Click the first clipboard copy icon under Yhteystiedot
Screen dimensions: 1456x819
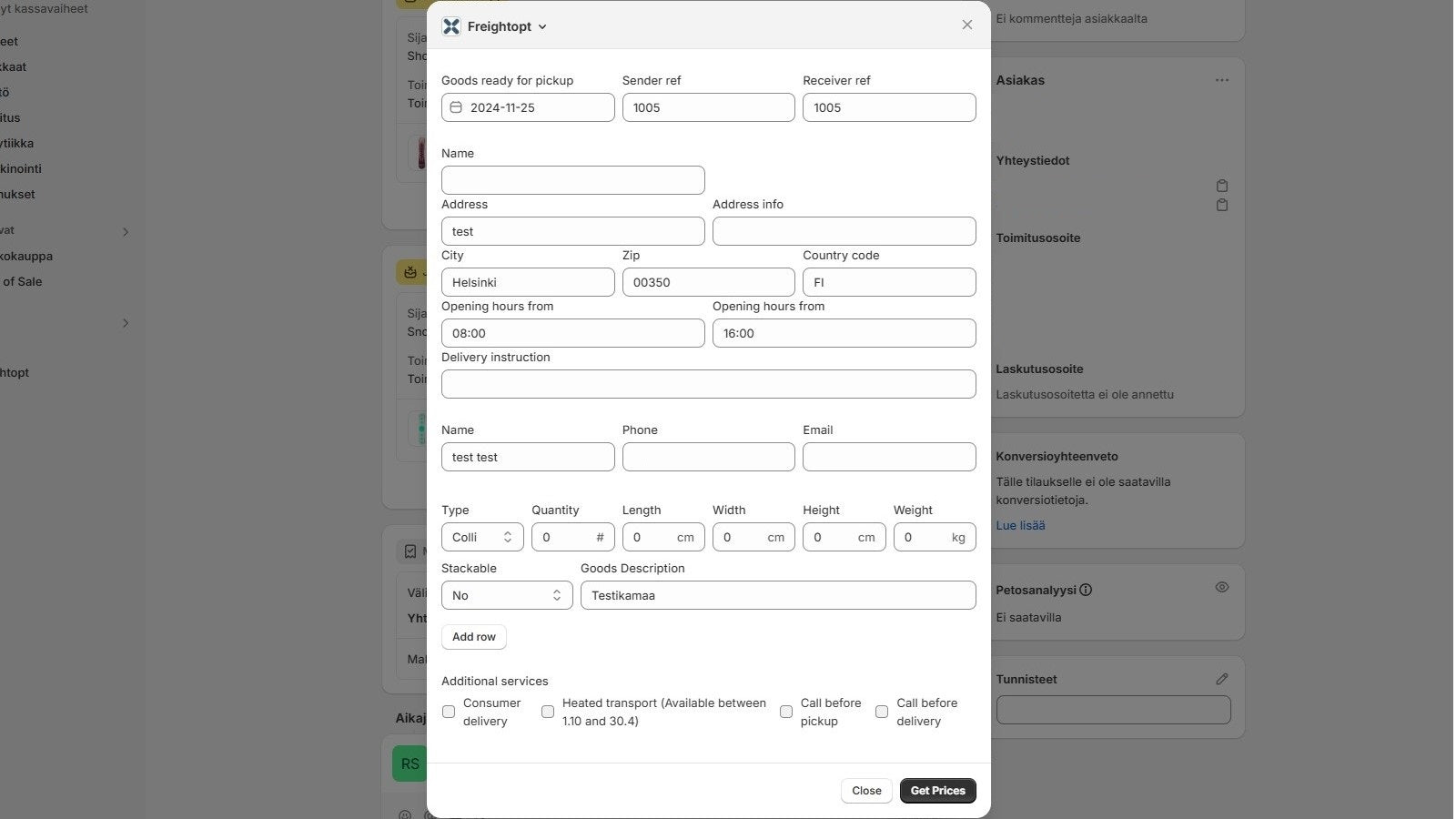pos(1222,186)
